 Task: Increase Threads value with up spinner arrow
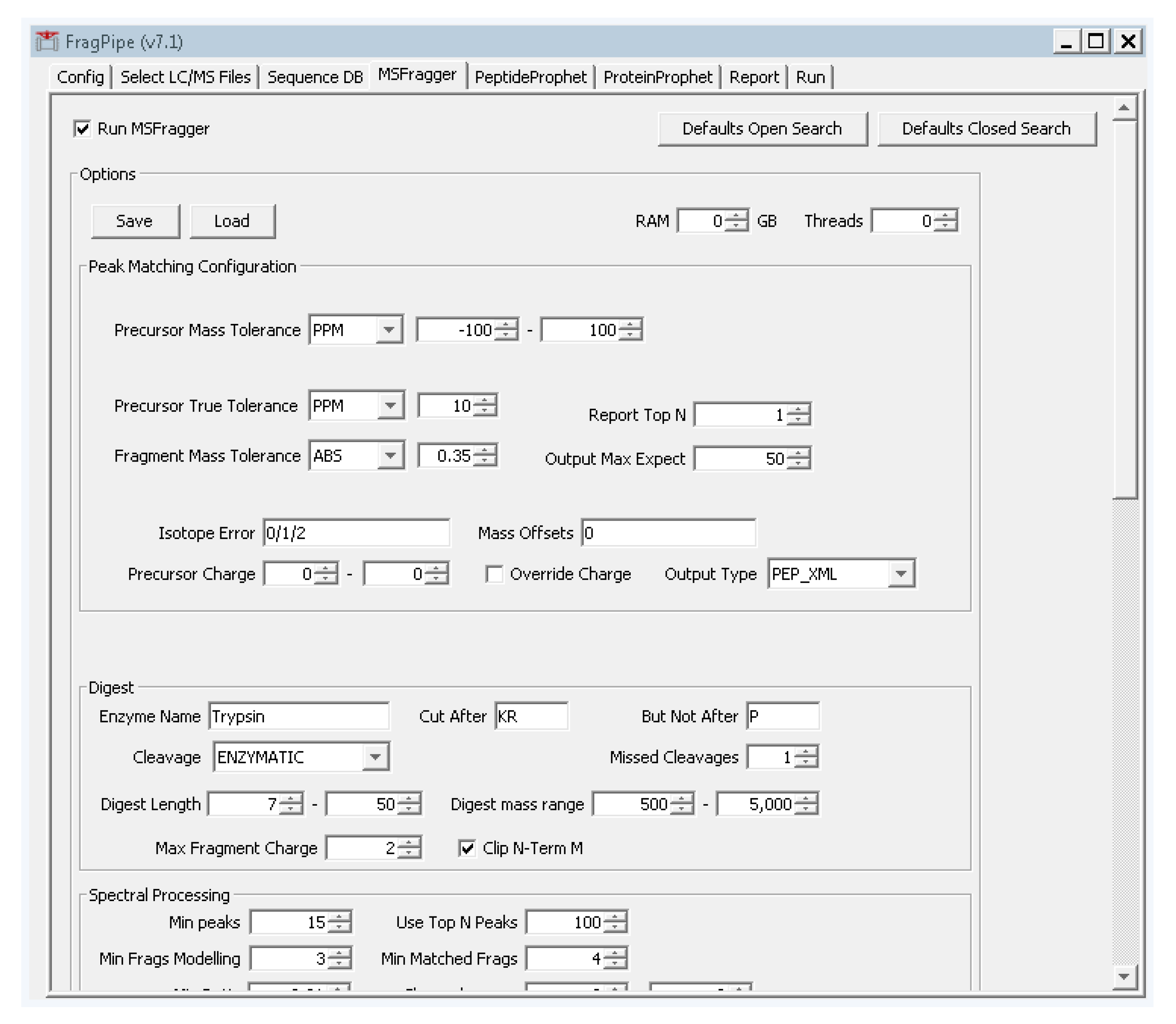click(946, 216)
